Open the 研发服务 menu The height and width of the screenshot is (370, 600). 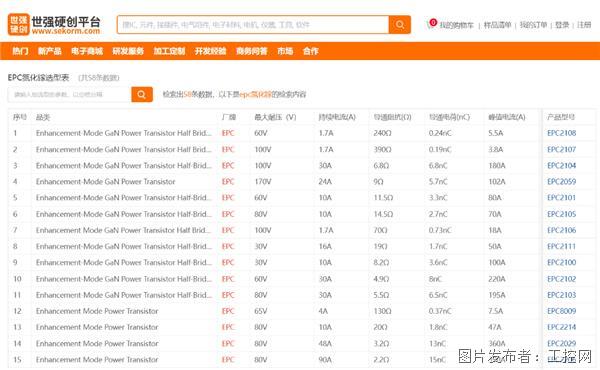point(128,51)
